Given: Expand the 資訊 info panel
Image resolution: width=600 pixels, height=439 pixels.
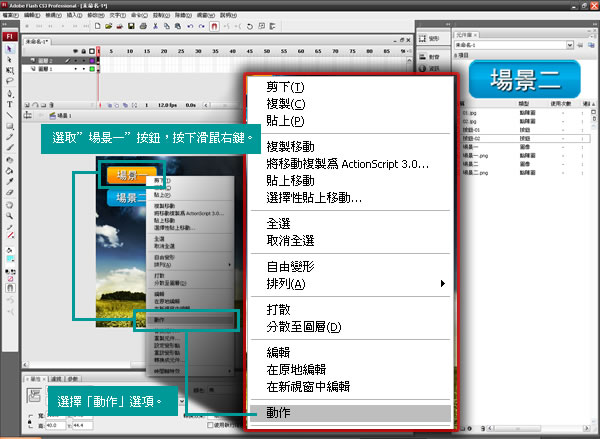Looking at the screenshot, I should (x=429, y=68).
